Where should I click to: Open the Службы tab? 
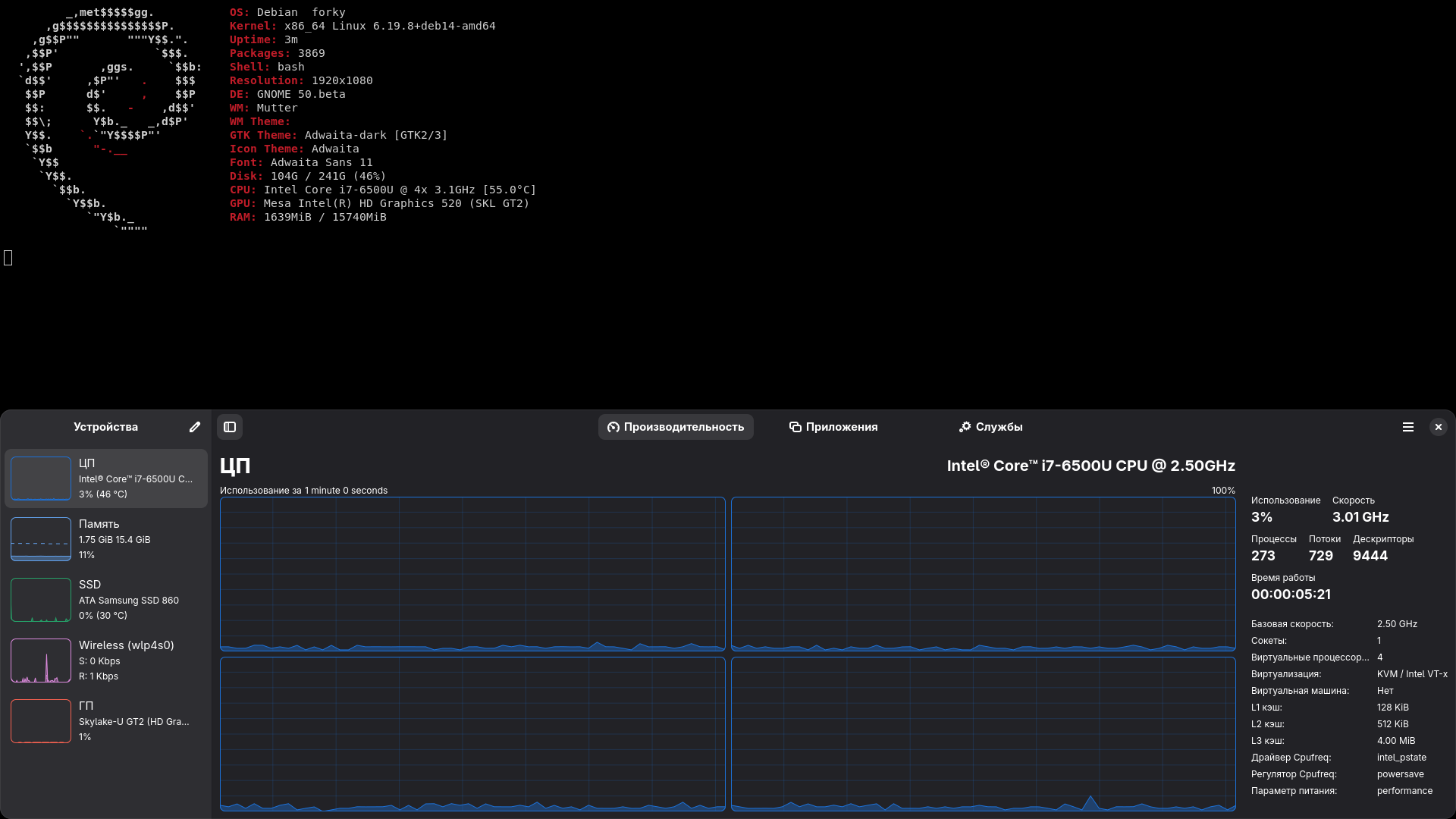click(990, 427)
